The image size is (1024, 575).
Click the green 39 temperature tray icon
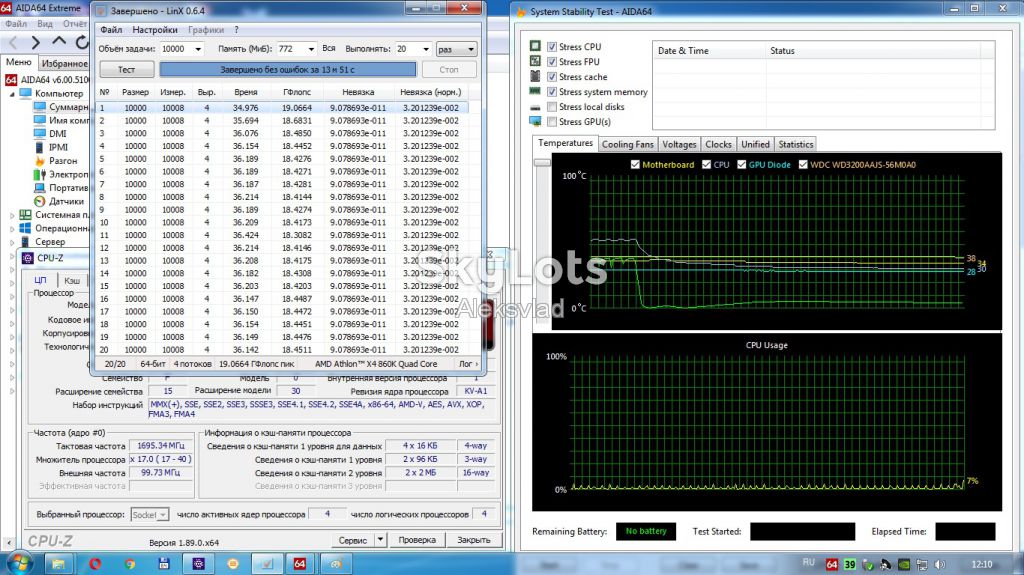(x=850, y=564)
